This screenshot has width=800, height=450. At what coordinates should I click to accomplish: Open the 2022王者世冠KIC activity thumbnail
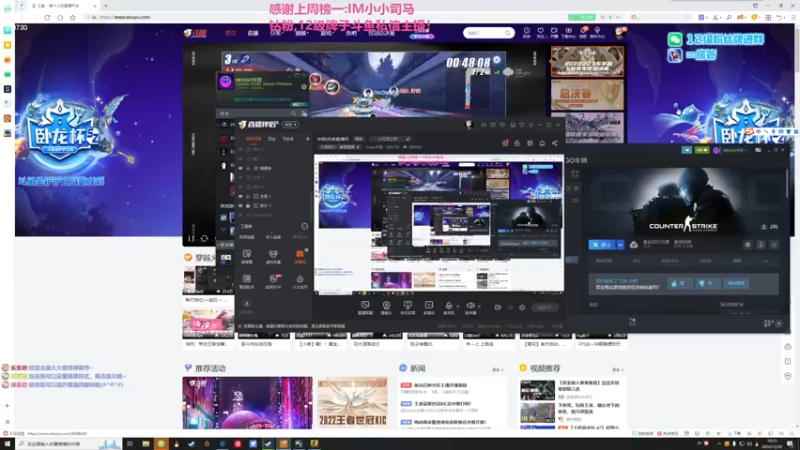pyautogui.click(x=352, y=403)
